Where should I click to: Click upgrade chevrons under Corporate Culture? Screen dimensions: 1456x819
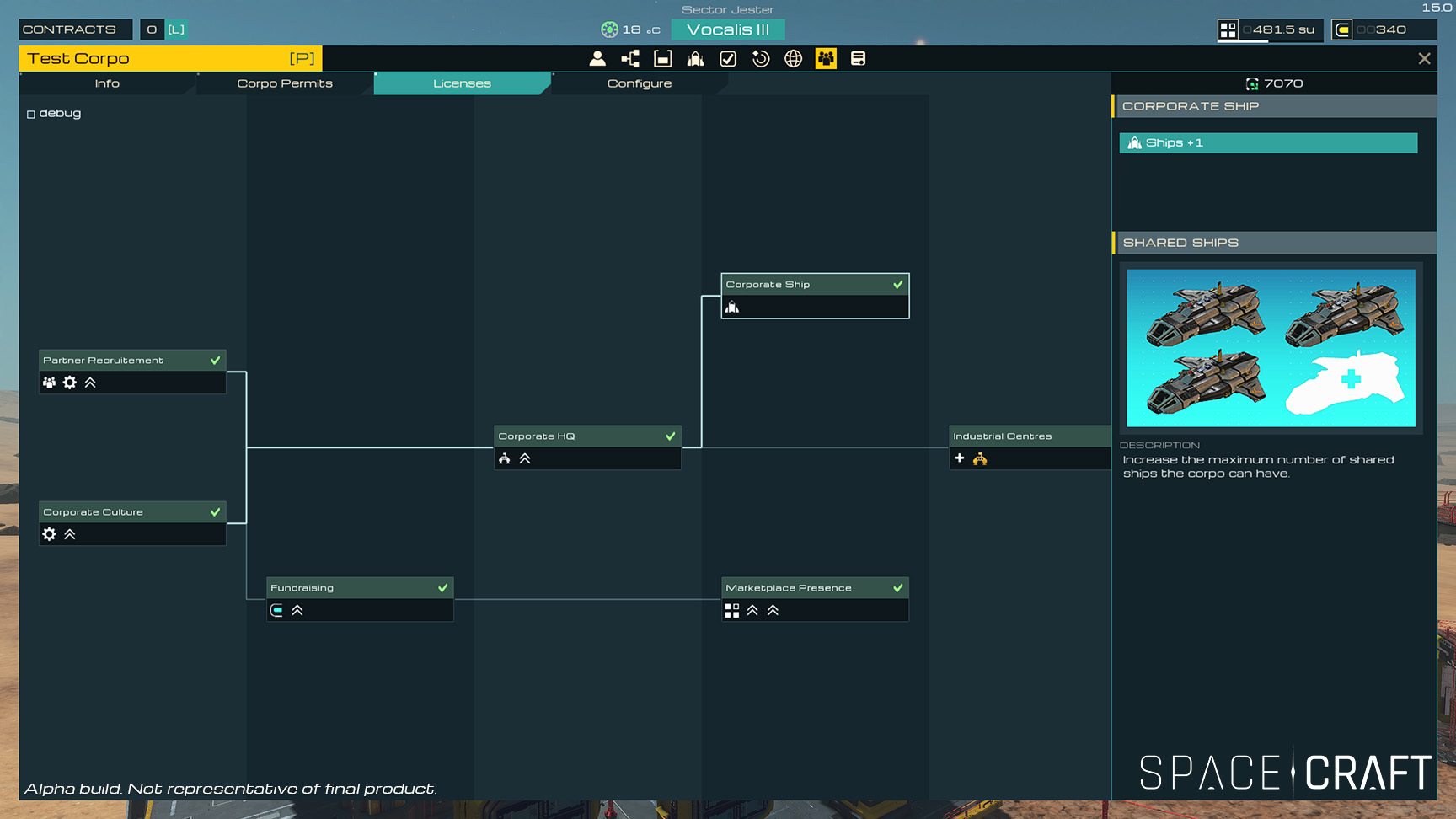pos(70,534)
